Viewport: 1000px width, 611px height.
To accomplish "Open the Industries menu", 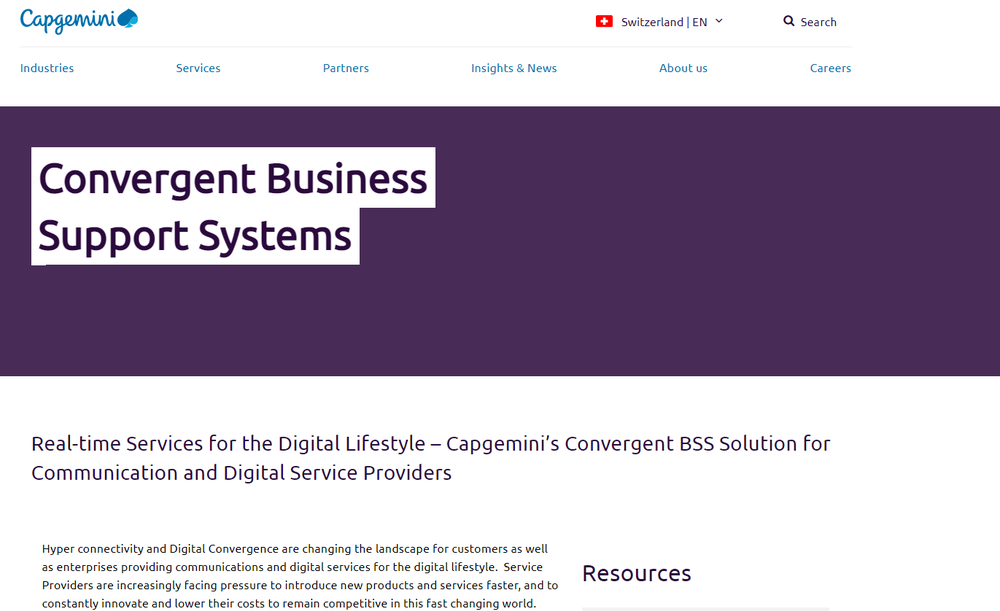I will pos(47,68).
